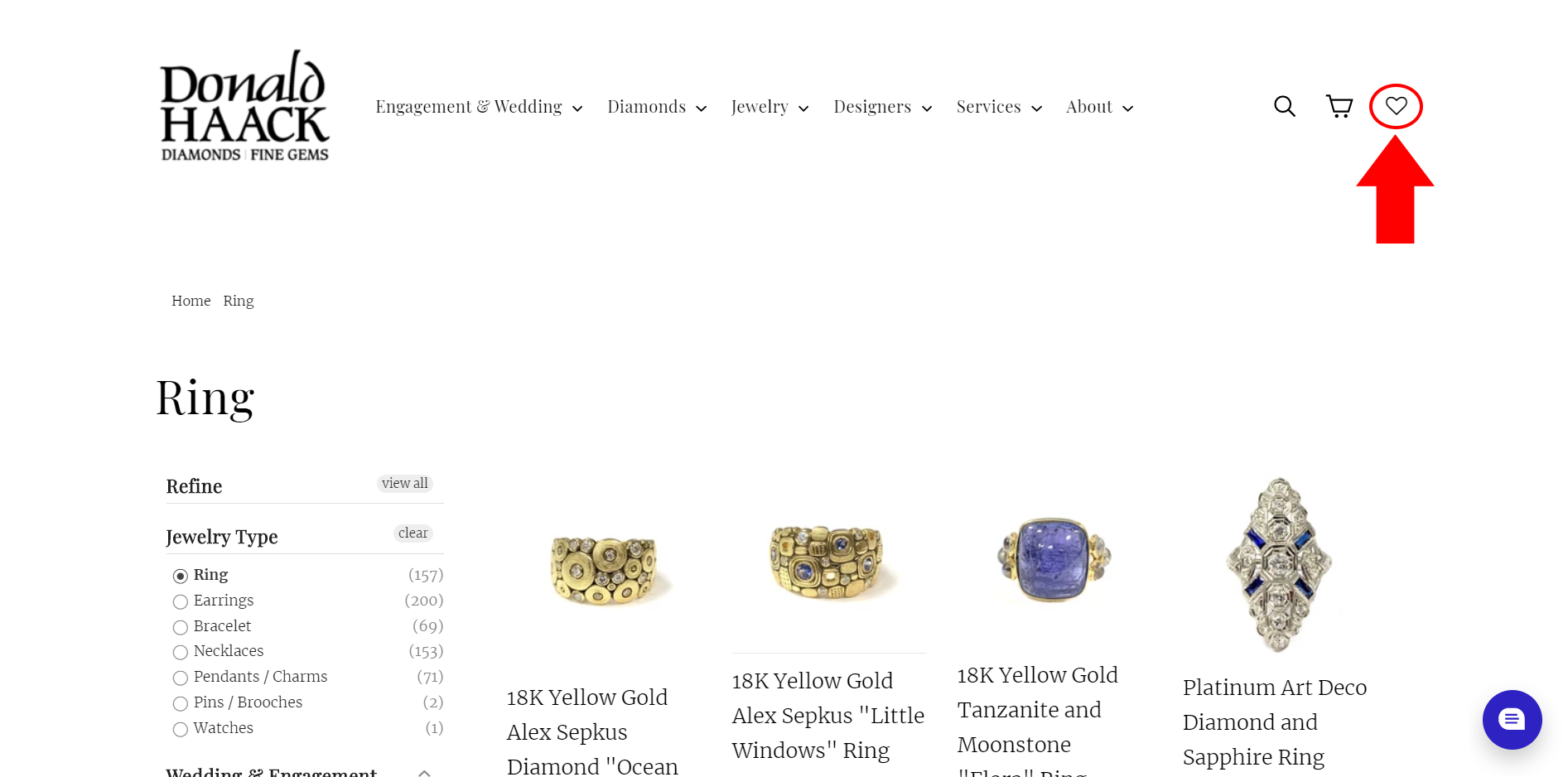Image resolution: width=1568 pixels, height=777 pixels.
Task: Expand the Diamonds dropdown menu
Action: [657, 107]
